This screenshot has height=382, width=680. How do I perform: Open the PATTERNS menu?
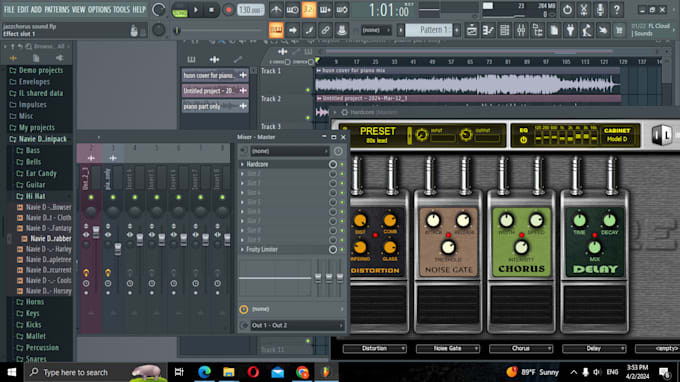click(x=56, y=9)
